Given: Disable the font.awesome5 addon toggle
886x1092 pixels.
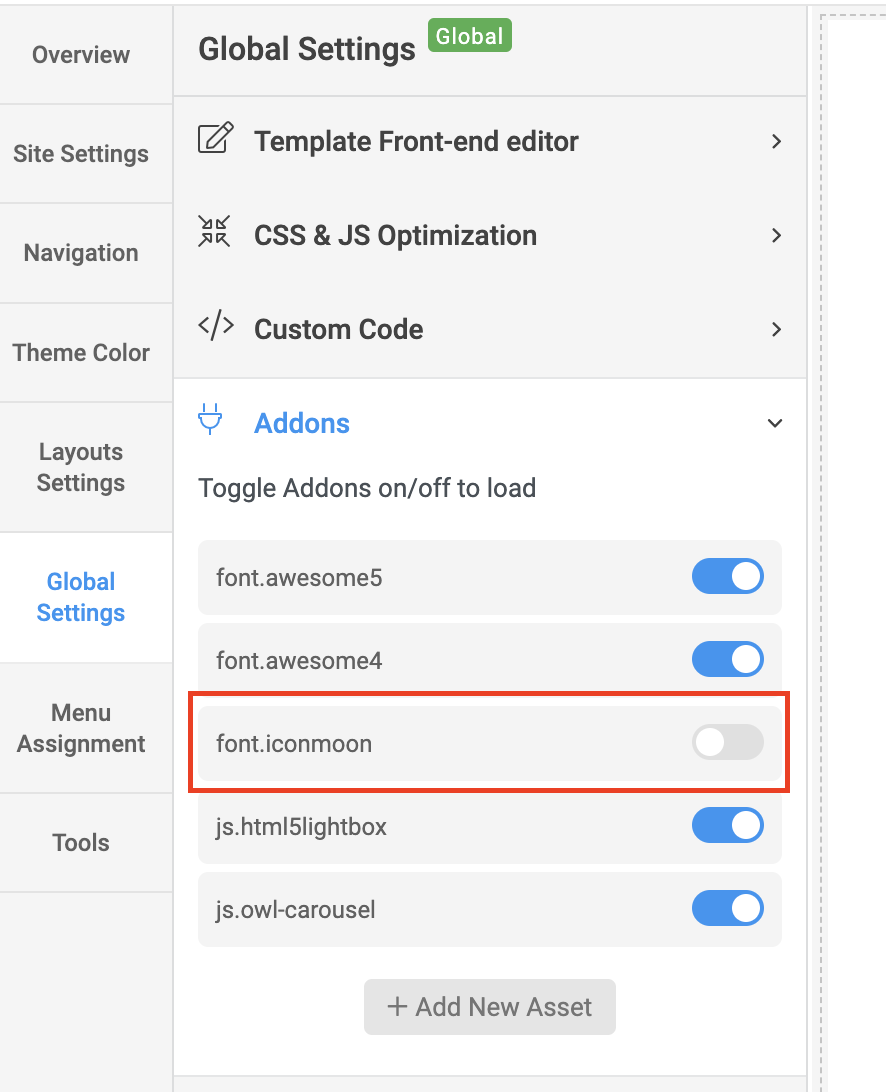Looking at the screenshot, I should 728,577.
